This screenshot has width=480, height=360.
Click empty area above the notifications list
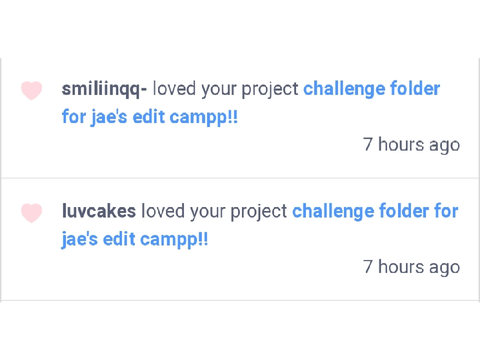click(240, 28)
